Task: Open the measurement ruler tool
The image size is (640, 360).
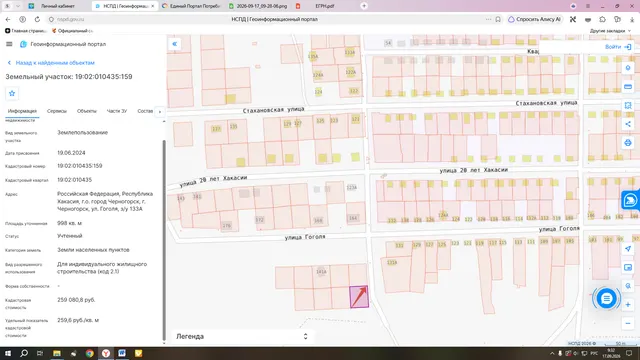Action: (628, 87)
